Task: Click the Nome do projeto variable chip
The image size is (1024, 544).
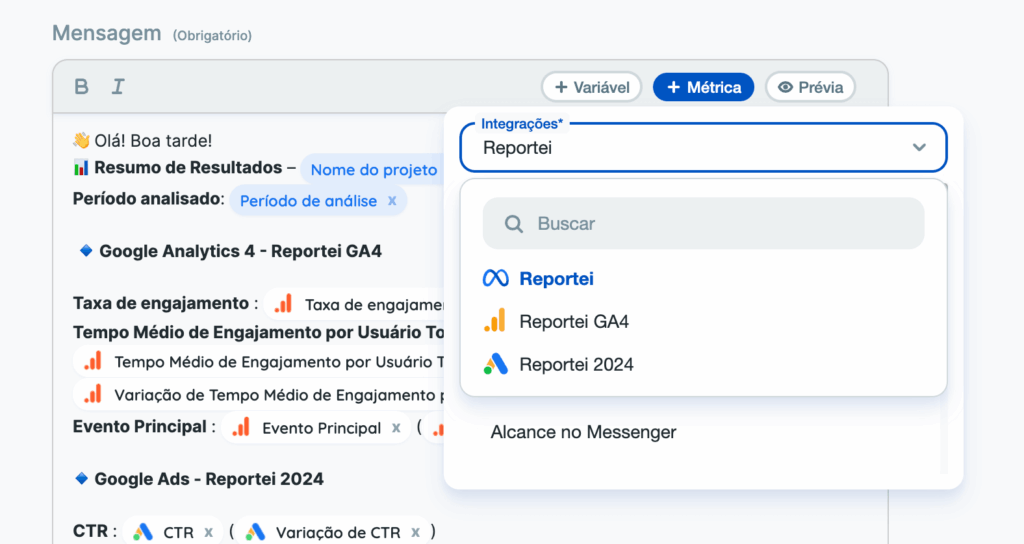Action: (x=374, y=170)
